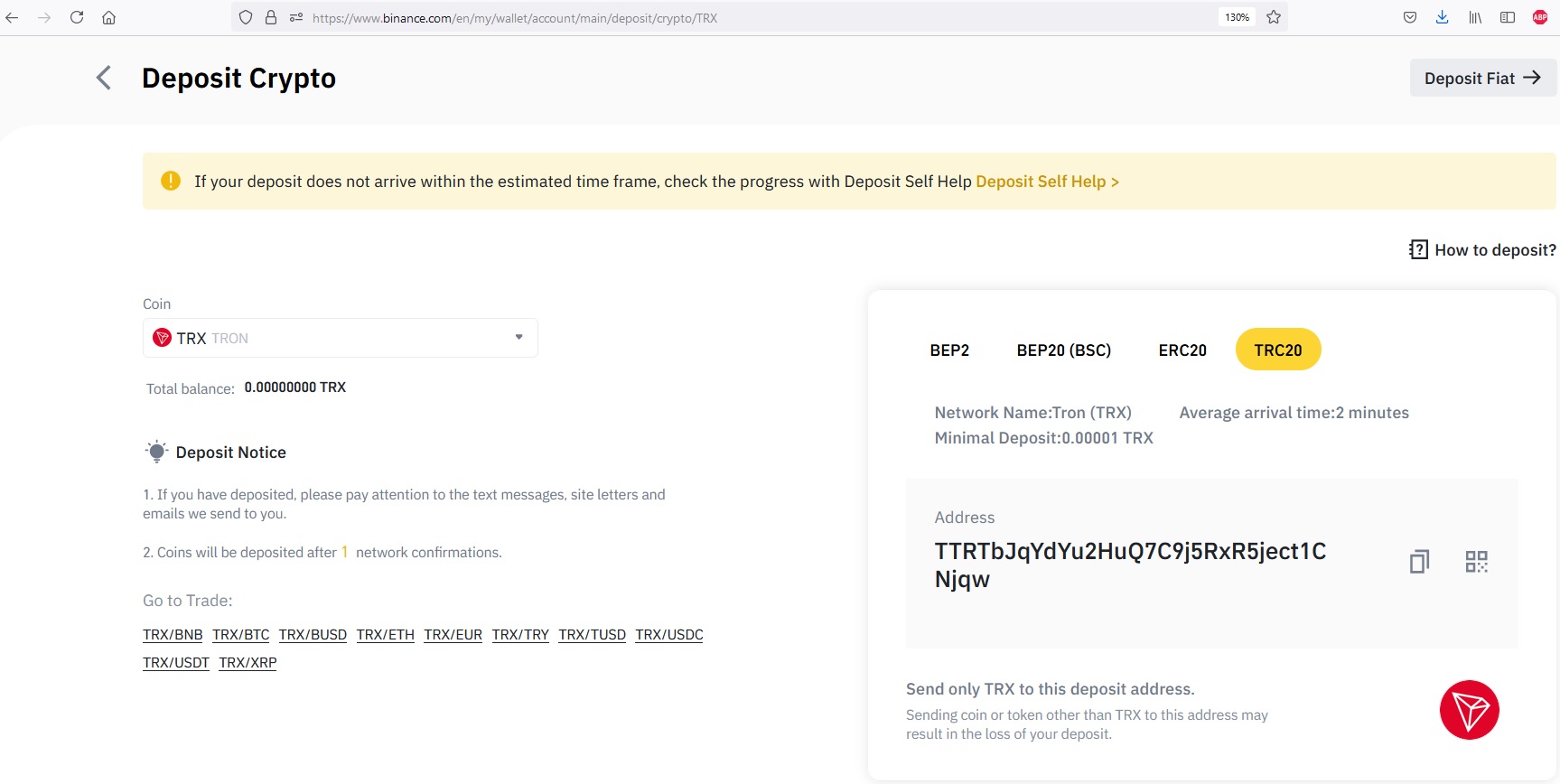
Task: Click the coin dropdown arrow
Action: point(519,337)
